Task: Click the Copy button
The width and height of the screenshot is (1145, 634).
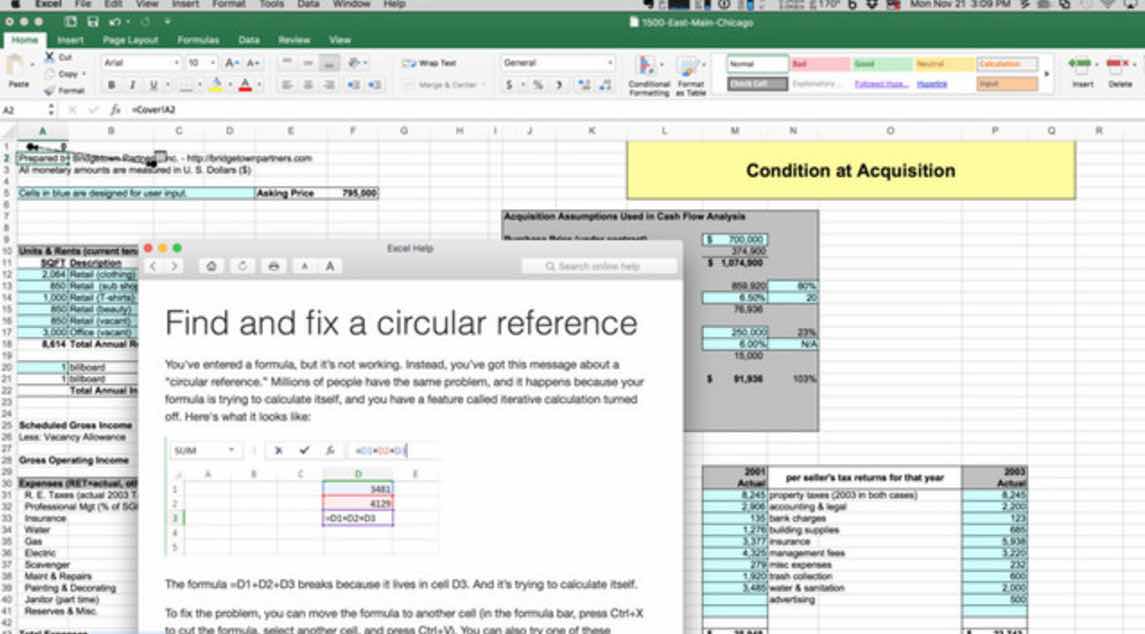Action: [x=66, y=75]
